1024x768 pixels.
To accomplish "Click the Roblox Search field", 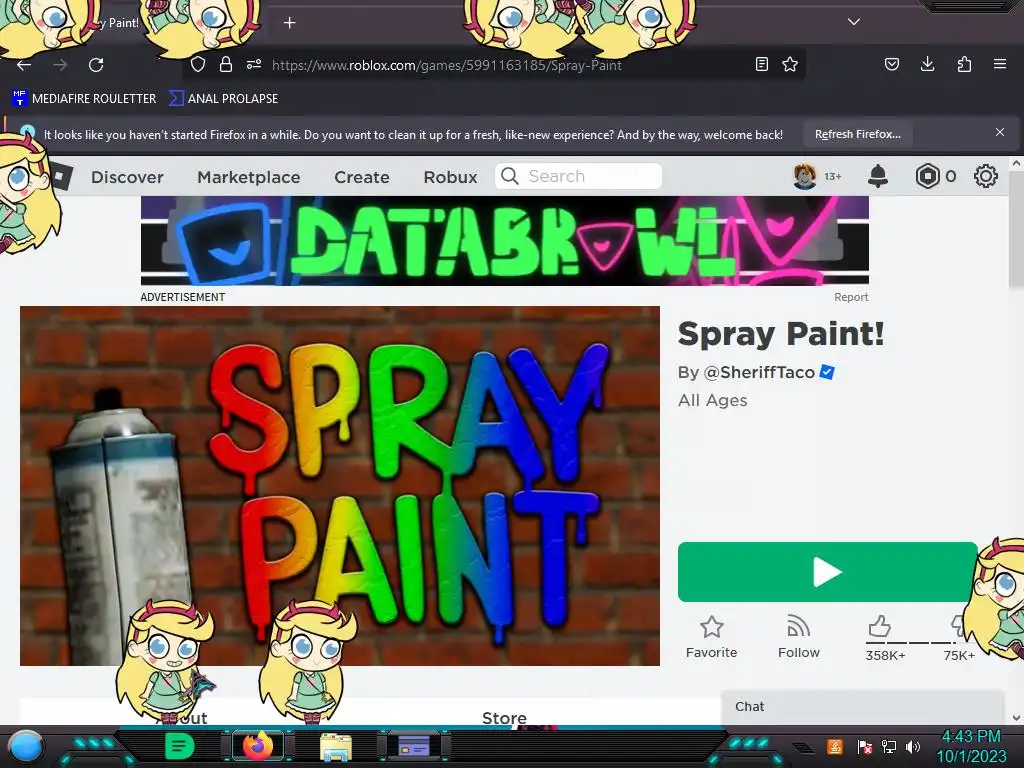I will [x=579, y=176].
